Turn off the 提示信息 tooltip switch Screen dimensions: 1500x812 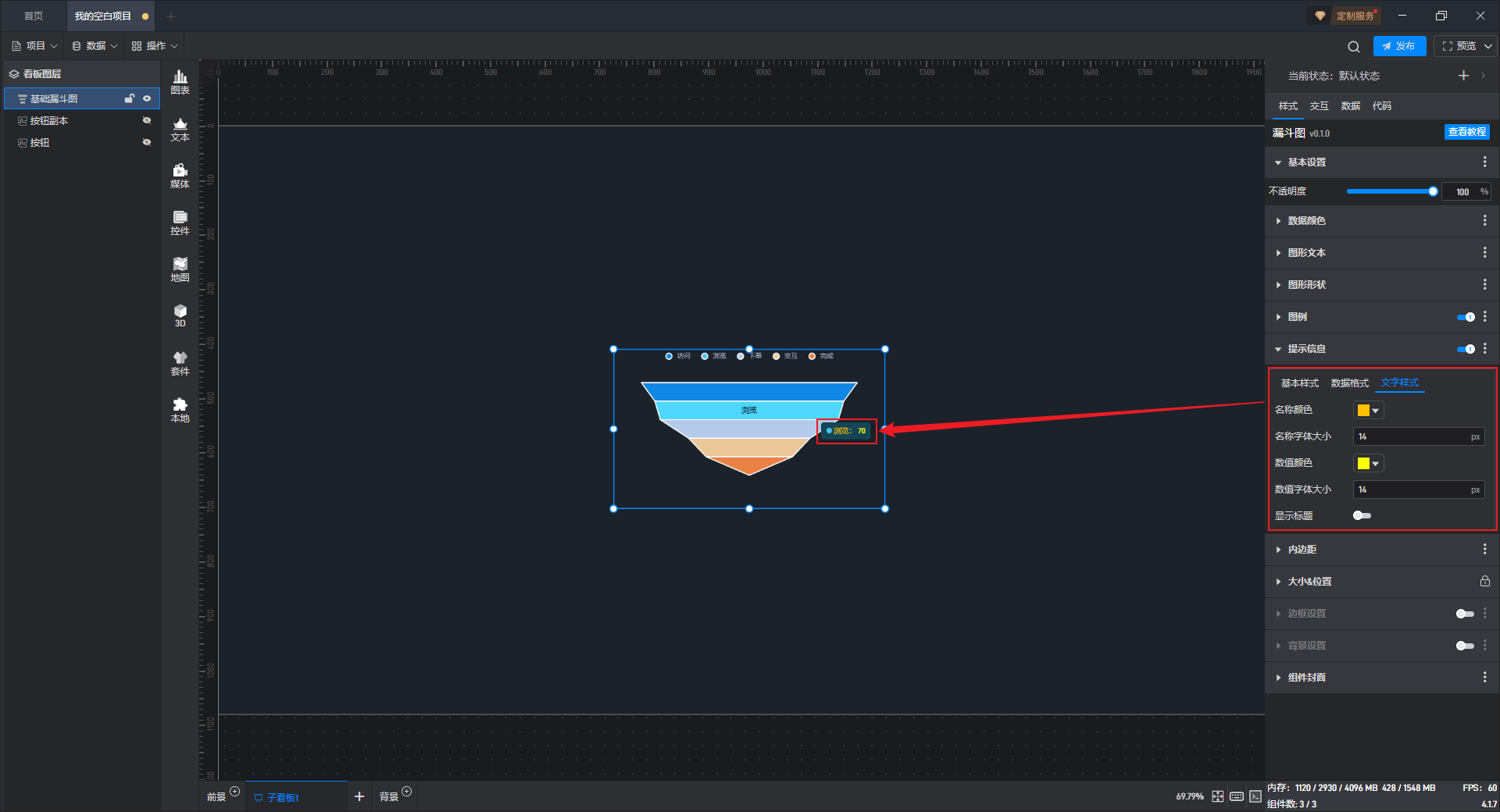(x=1466, y=349)
